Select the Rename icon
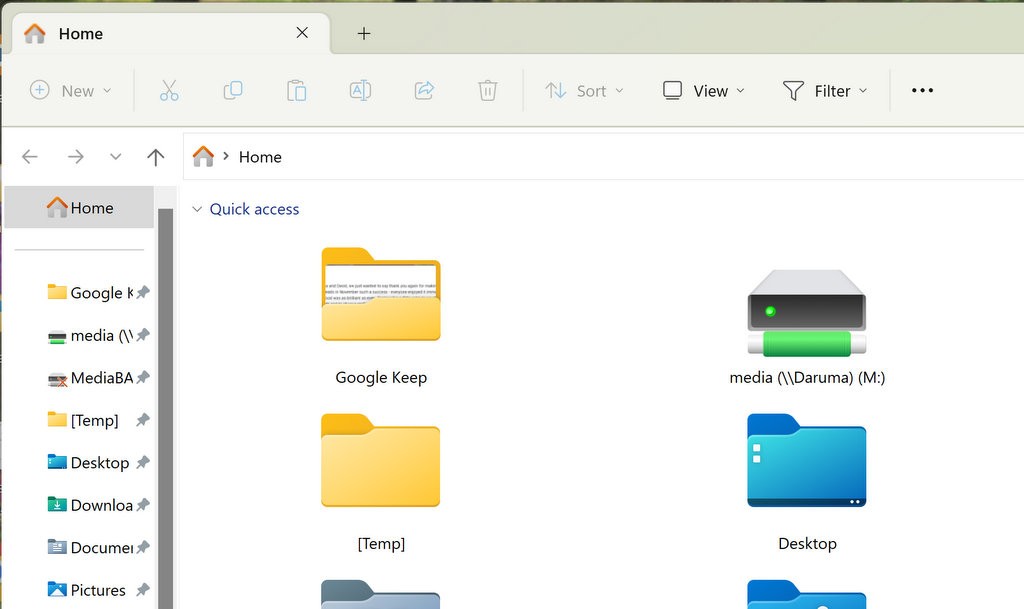1024x609 pixels. [360, 90]
